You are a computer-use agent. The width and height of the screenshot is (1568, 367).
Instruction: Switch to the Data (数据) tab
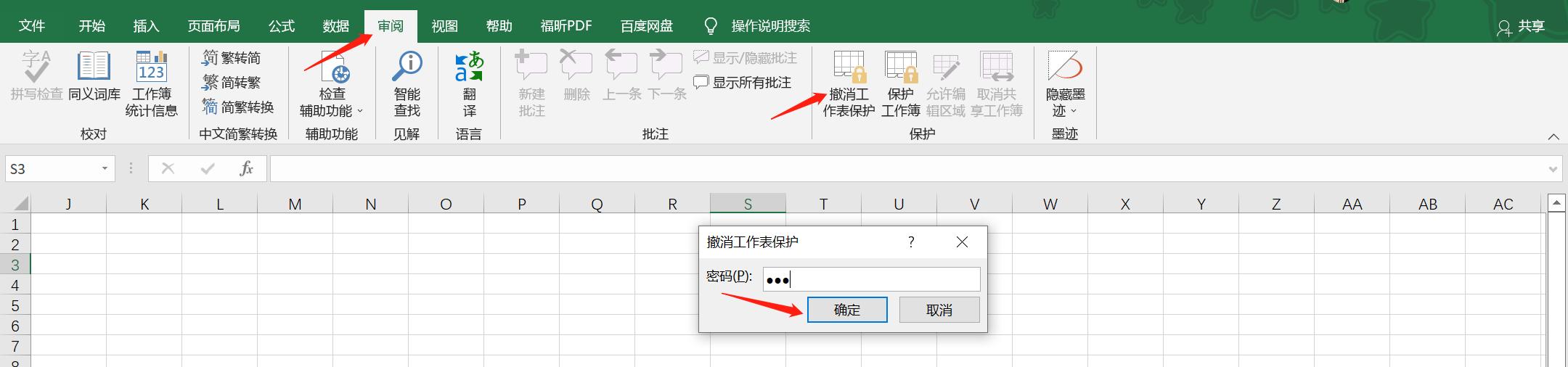point(336,26)
